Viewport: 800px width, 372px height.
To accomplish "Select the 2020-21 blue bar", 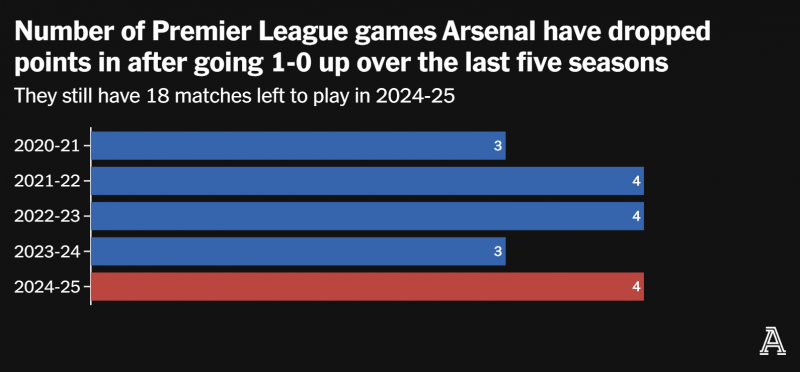I will pos(298,146).
